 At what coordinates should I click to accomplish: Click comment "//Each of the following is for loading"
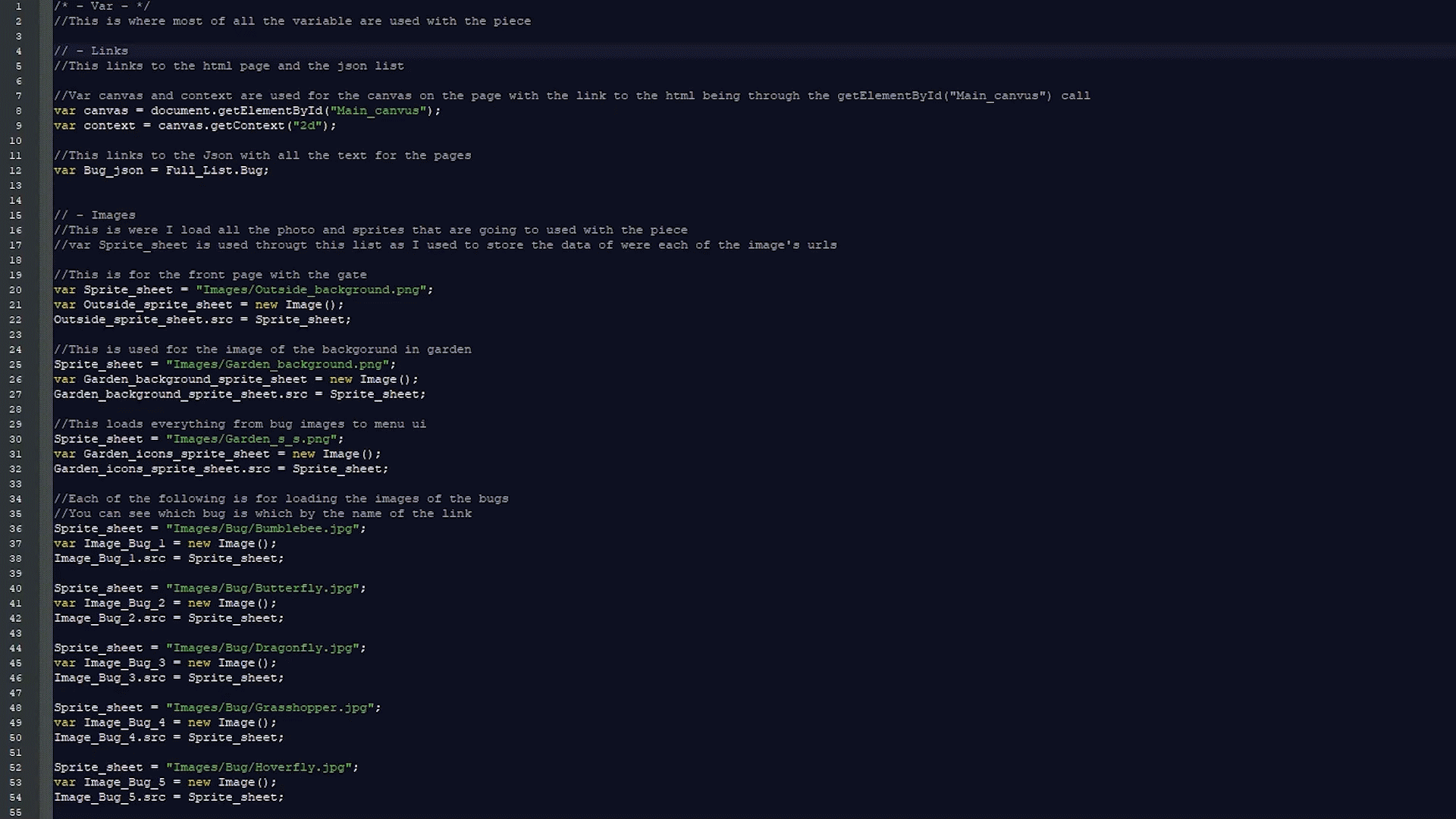click(281, 499)
